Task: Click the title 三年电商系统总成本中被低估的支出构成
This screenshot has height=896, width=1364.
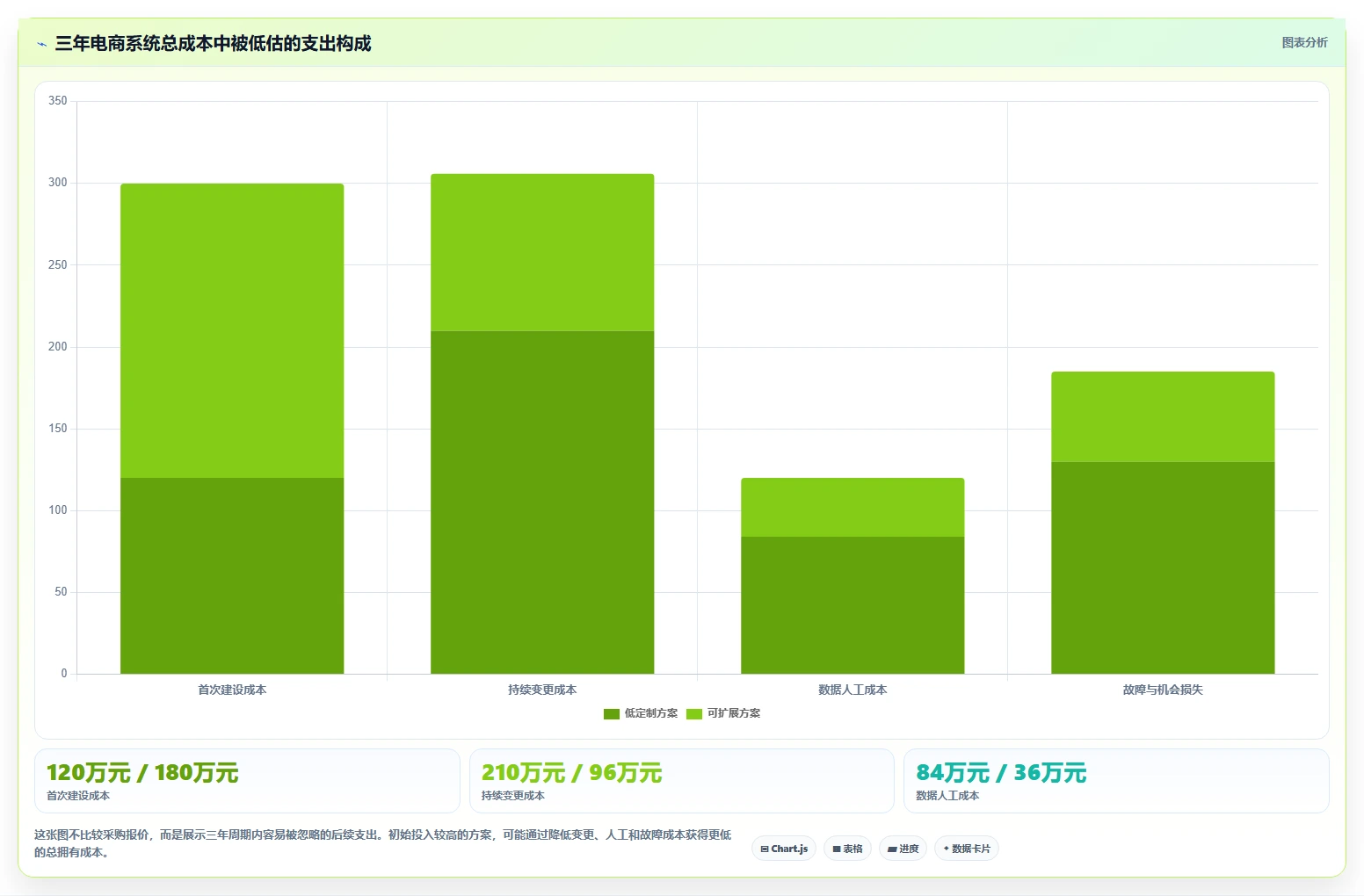Action: click(213, 43)
